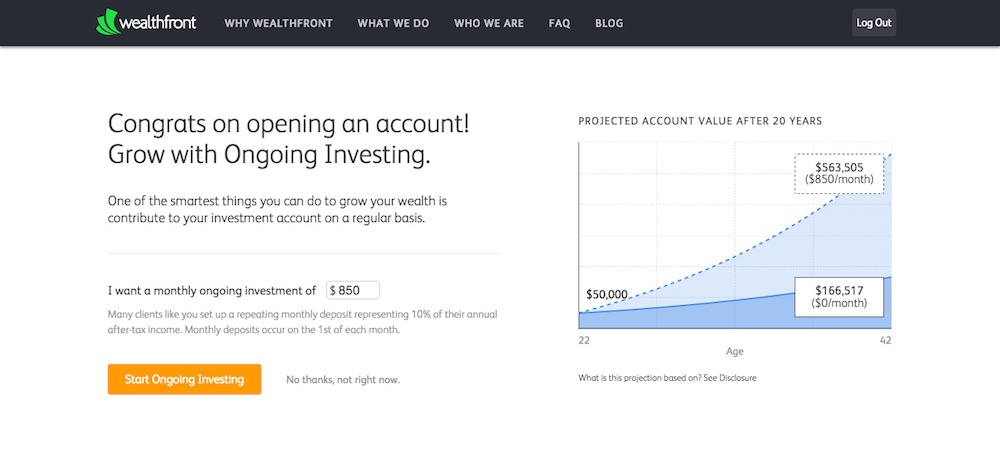Image resolution: width=1000 pixels, height=456 pixels.
Task: Click the $166,517 projection label
Action: pyautogui.click(x=839, y=296)
